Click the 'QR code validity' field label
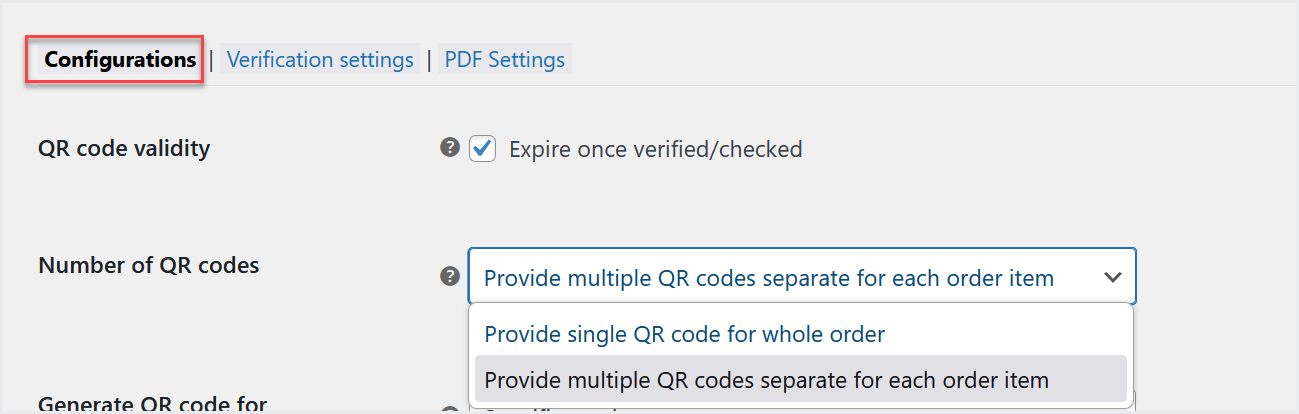1299x414 pixels. pos(124,148)
